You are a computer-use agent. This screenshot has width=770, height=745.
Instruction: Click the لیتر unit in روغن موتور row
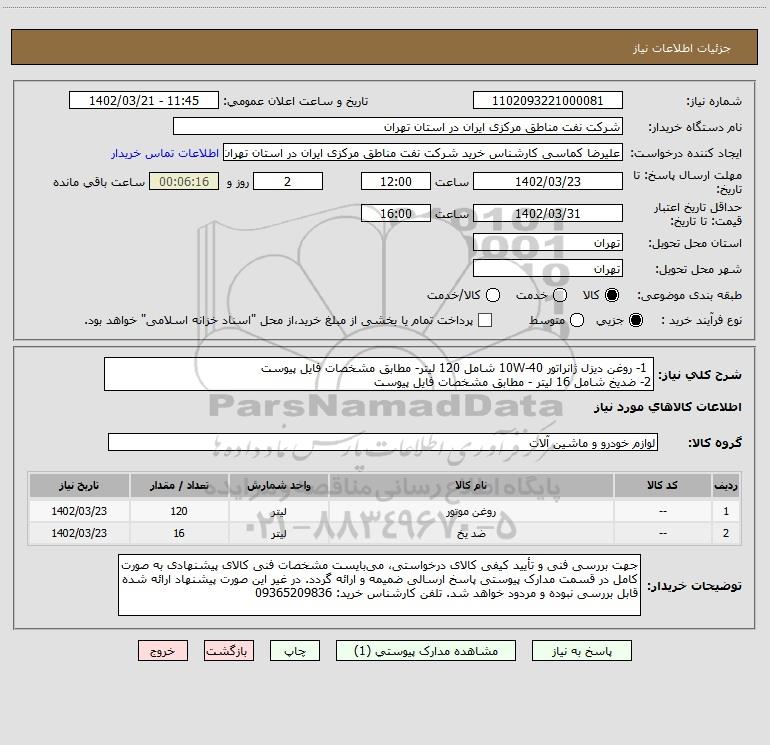(278, 511)
